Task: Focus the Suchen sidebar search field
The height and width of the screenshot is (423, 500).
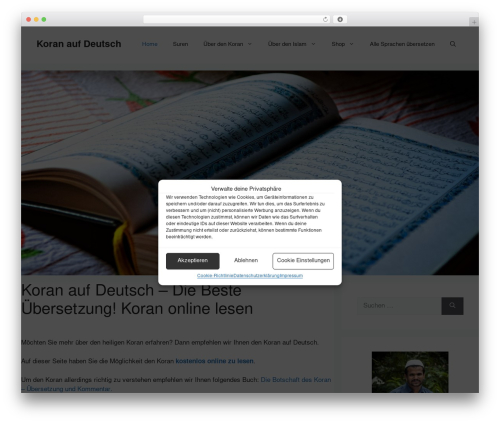Action: click(x=399, y=306)
